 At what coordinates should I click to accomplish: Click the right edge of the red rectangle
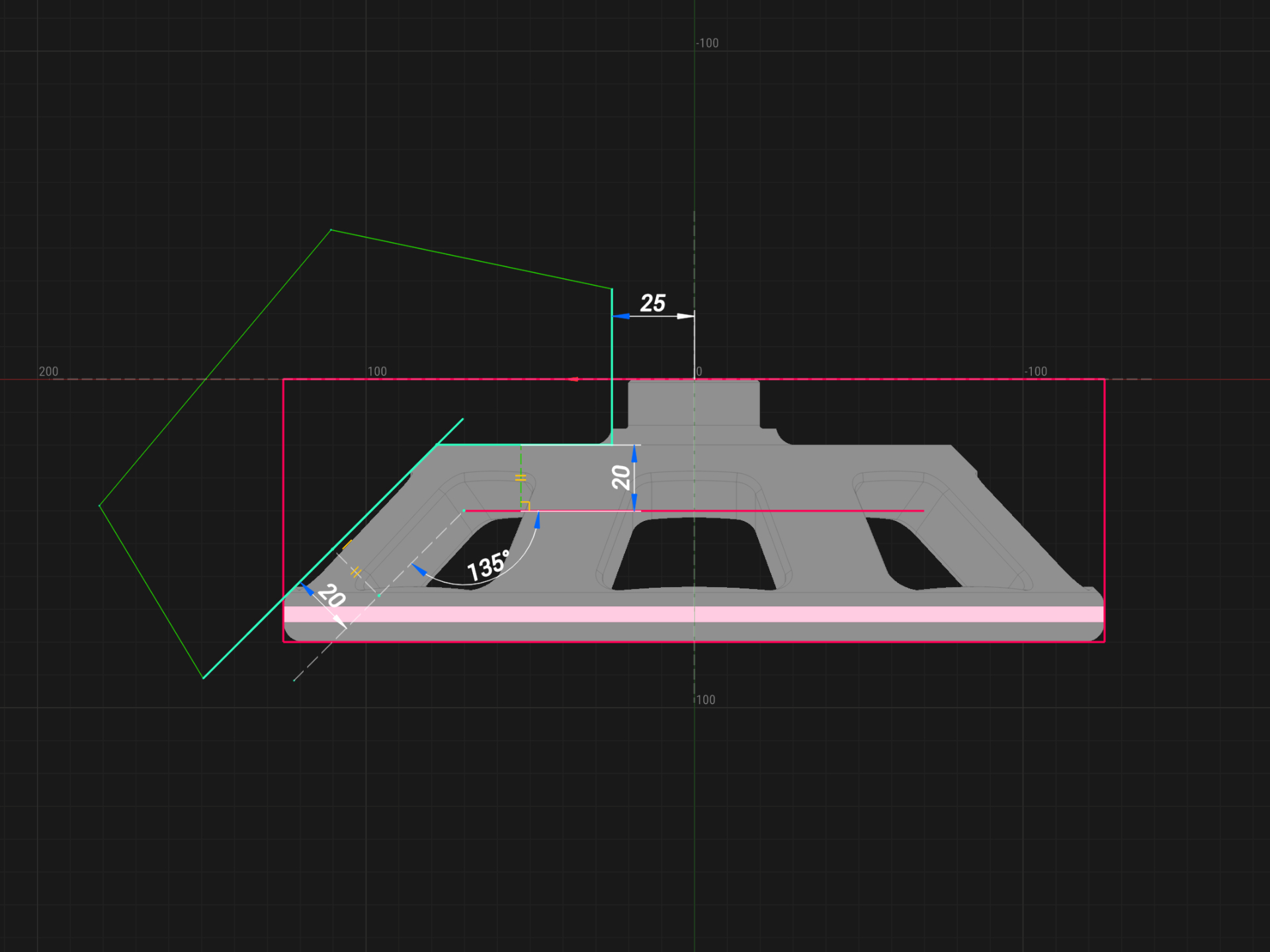(x=1104, y=509)
